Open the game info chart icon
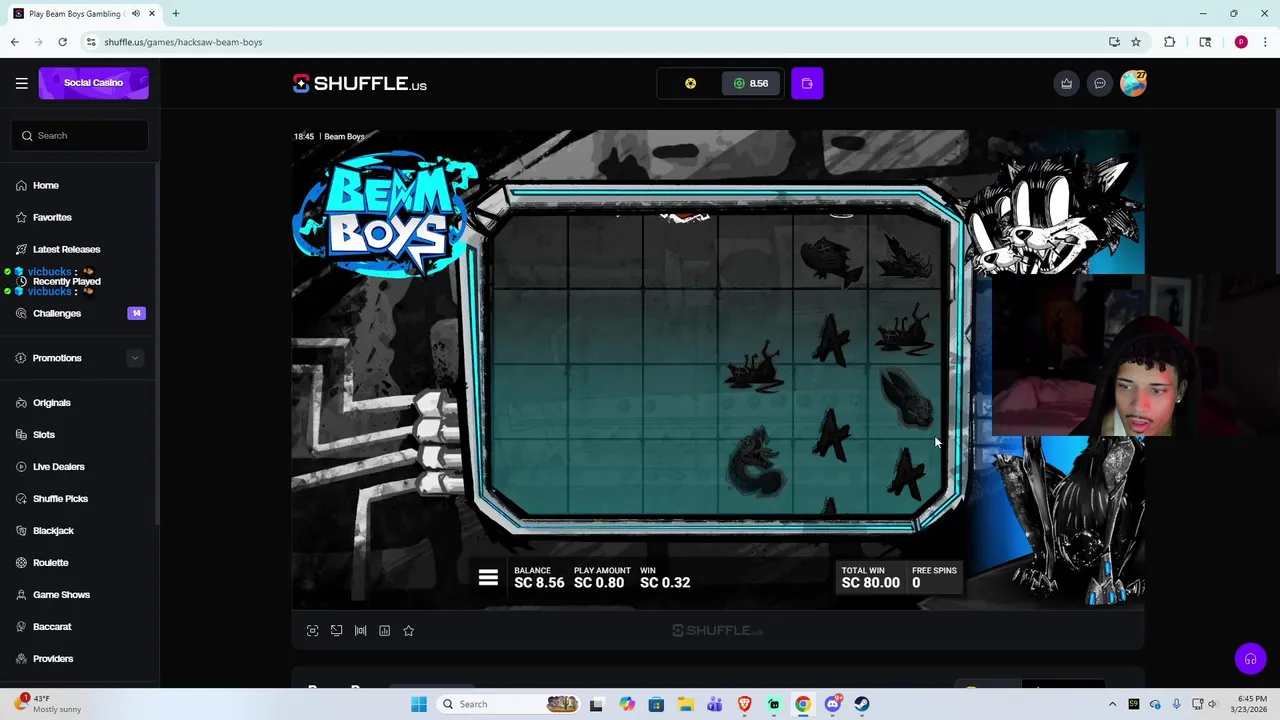This screenshot has width=1280, height=720. [384, 630]
